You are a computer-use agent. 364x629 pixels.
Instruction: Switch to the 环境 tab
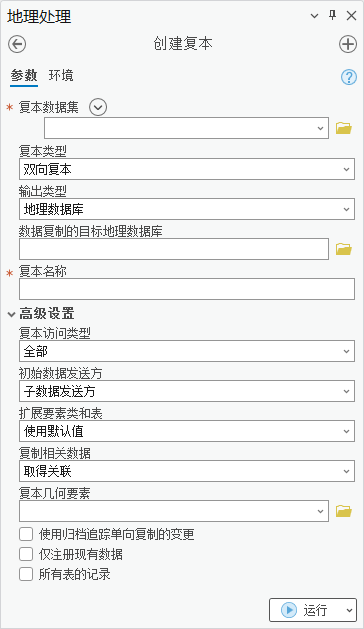point(61,75)
